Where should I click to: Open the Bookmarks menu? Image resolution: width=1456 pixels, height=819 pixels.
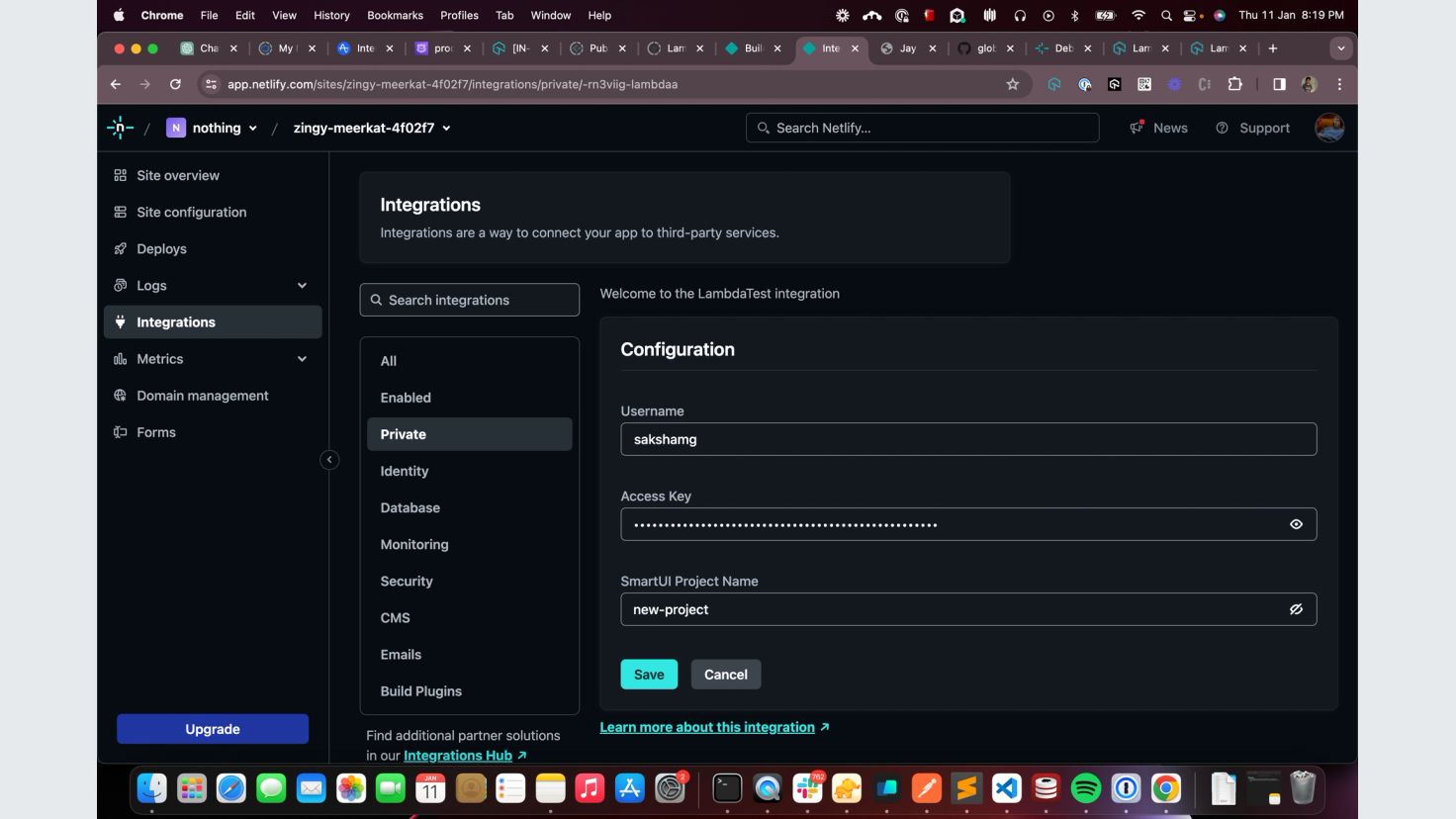395,15
